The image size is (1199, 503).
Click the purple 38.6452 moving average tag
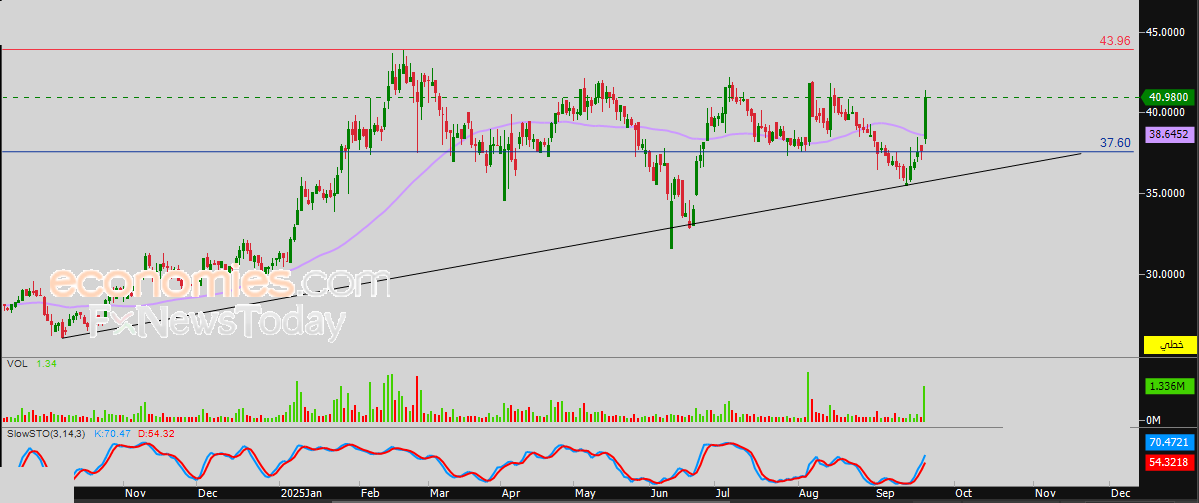[1168, 134]
